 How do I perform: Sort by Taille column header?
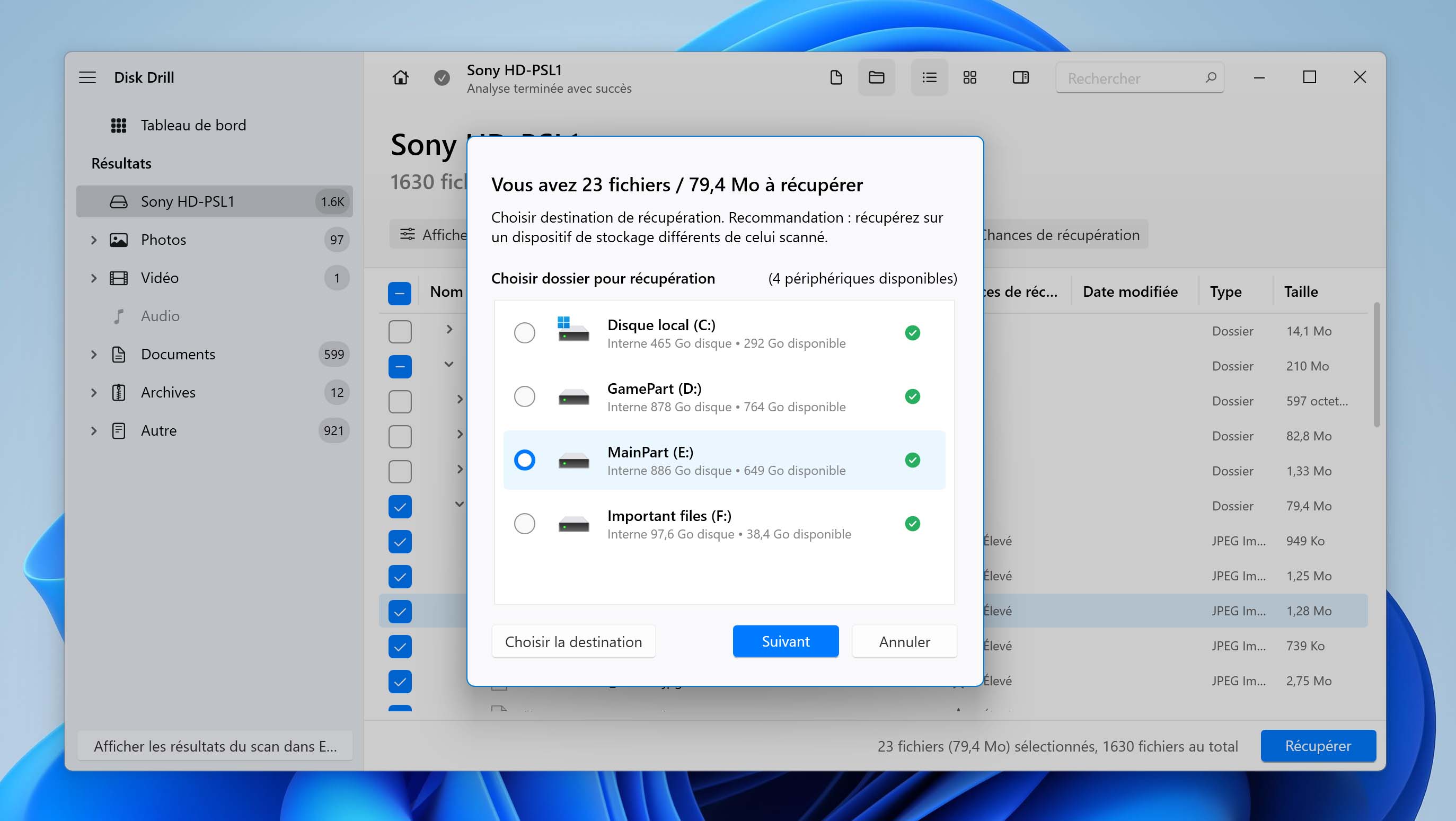tap(1301, 292)
